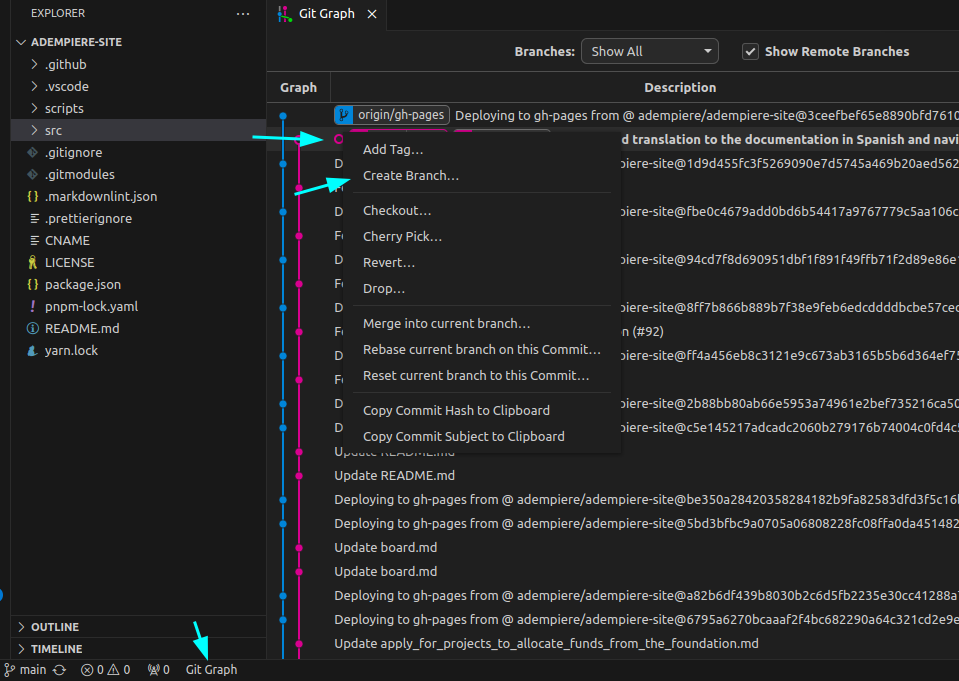Expand the src folder

[x=34, y=130]
